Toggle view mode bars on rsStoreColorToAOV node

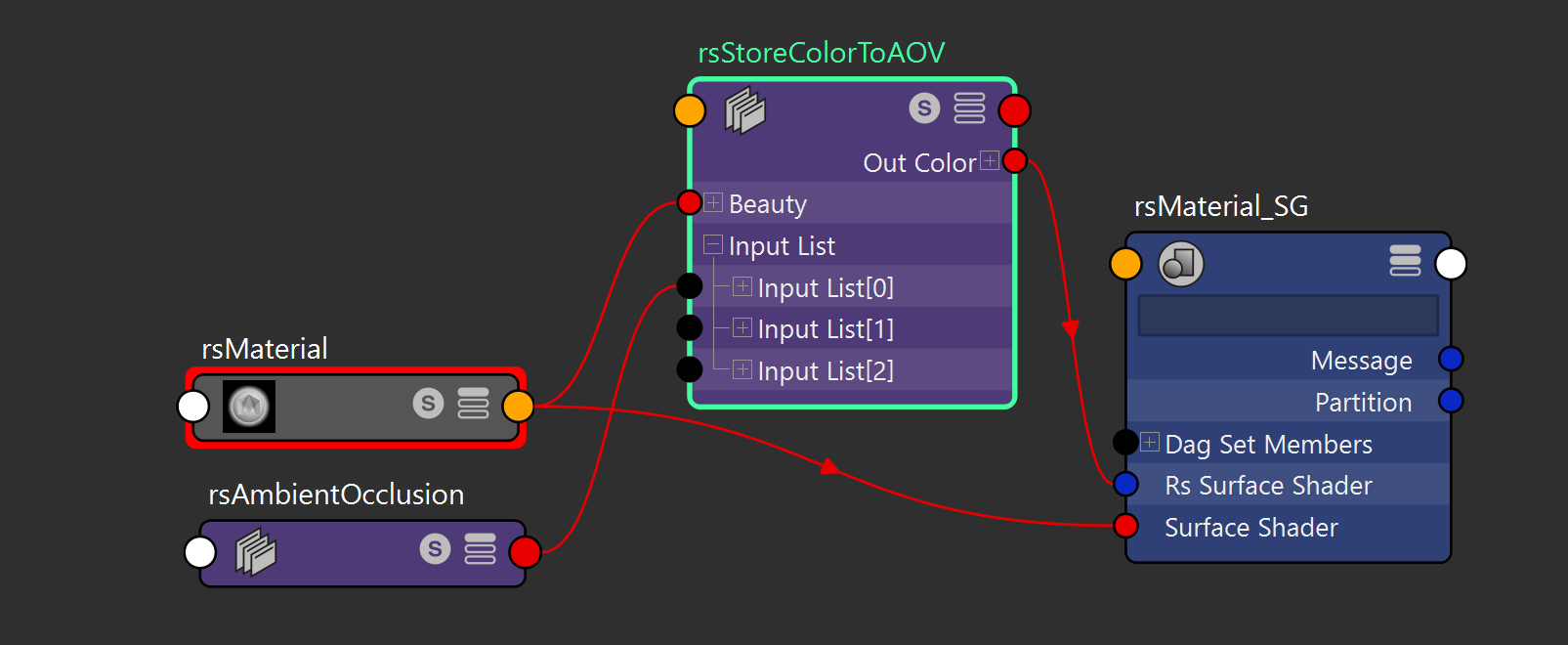tap(969, 108)
